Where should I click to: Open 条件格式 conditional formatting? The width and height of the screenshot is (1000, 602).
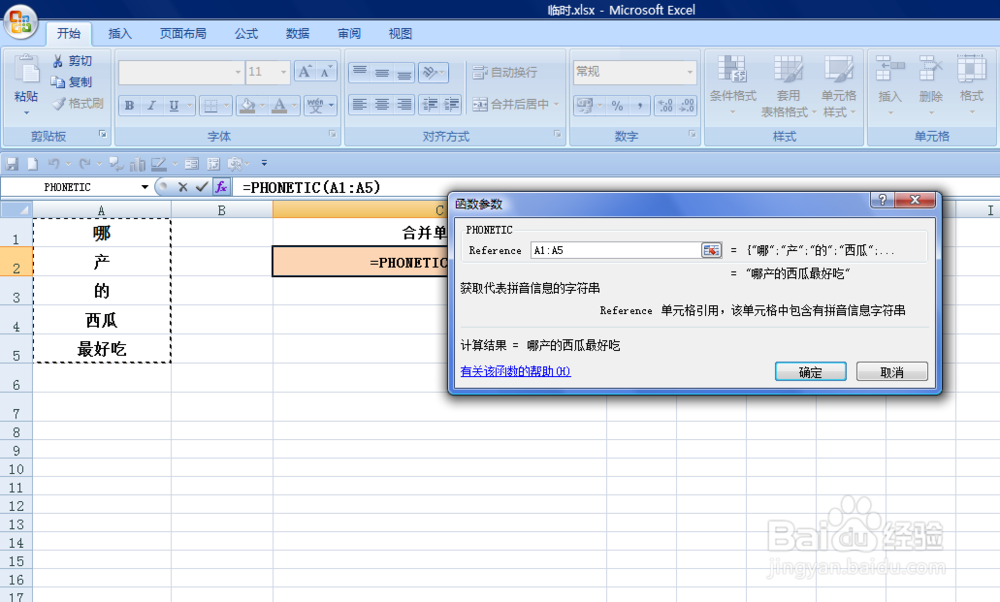click(732, 85)
